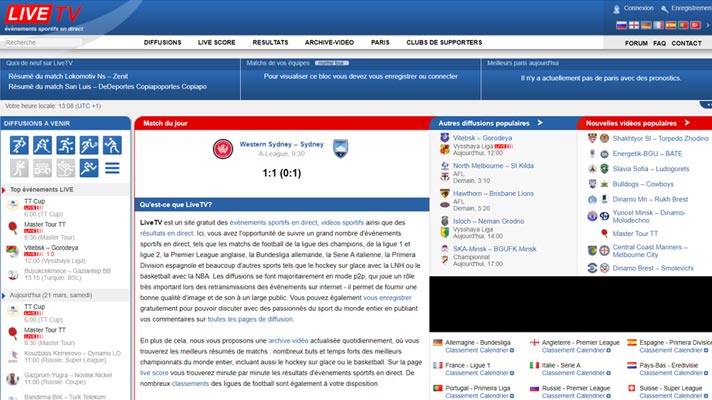The height and width of the screenshot is (400, 712).
Task: Open the CONTACT page
Action: click(x=687, y=43)
